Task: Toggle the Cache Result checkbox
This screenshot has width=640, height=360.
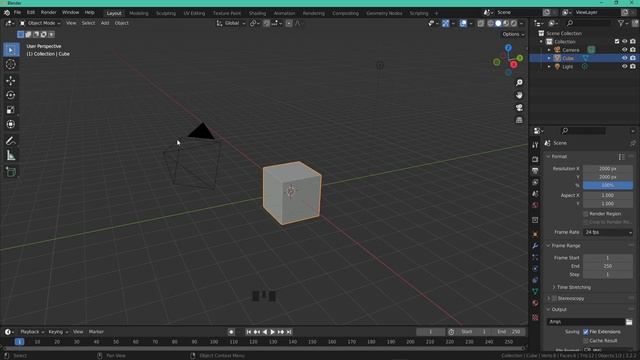Action: (586, 340)
